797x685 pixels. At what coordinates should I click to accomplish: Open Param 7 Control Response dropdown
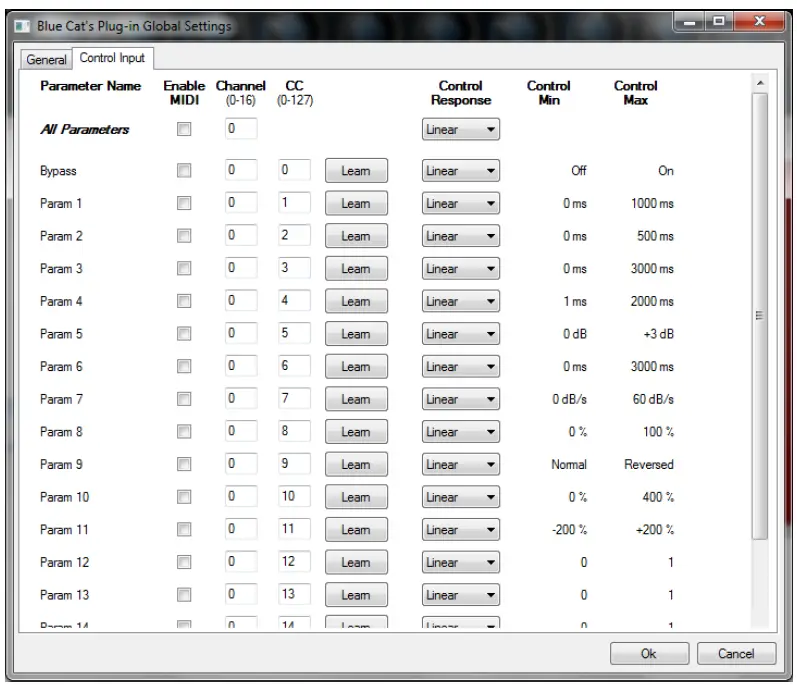coord(461,399)
